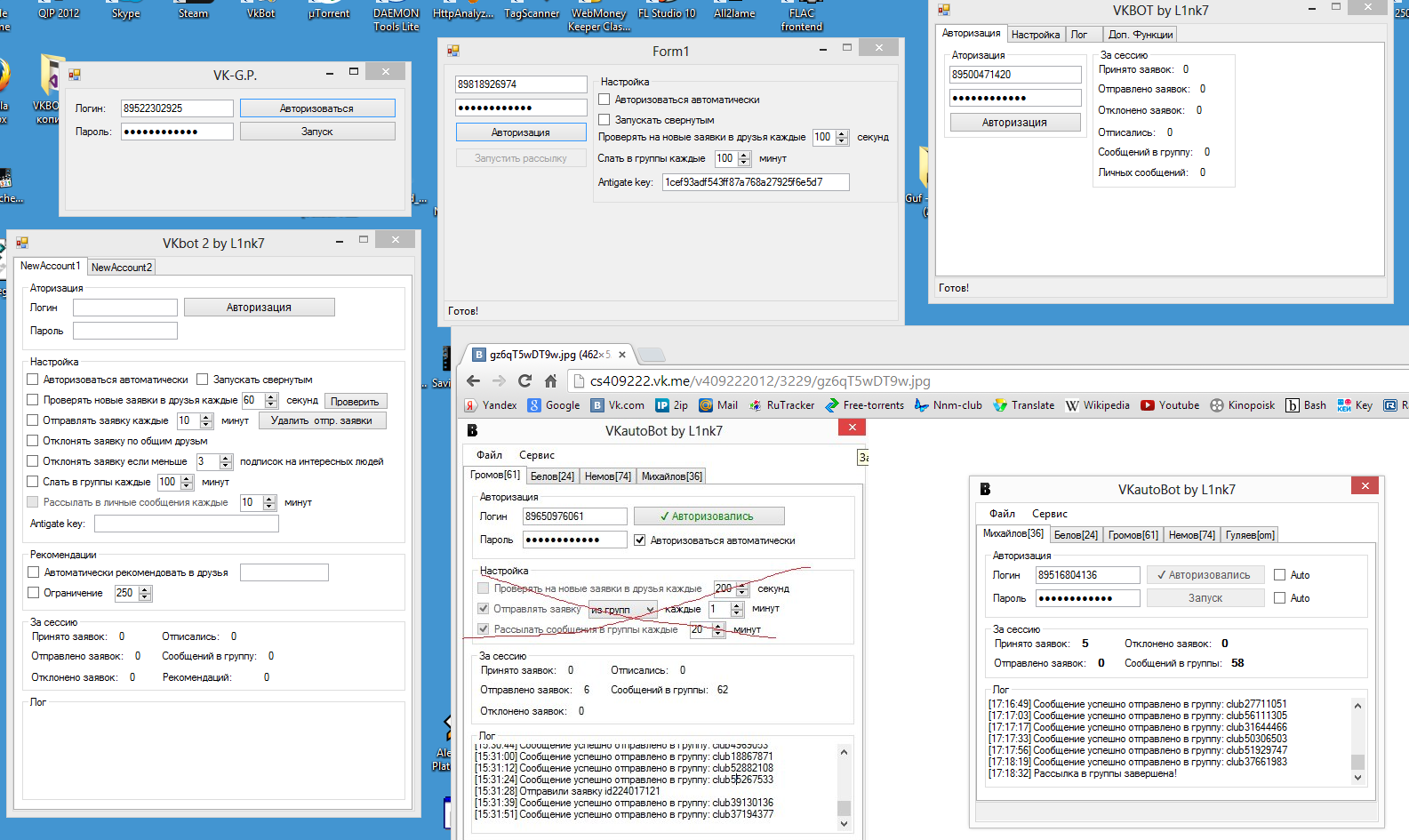Open the Steam desktop shortcut
This screenshot has width=1409, height=840.
point(193,12)
